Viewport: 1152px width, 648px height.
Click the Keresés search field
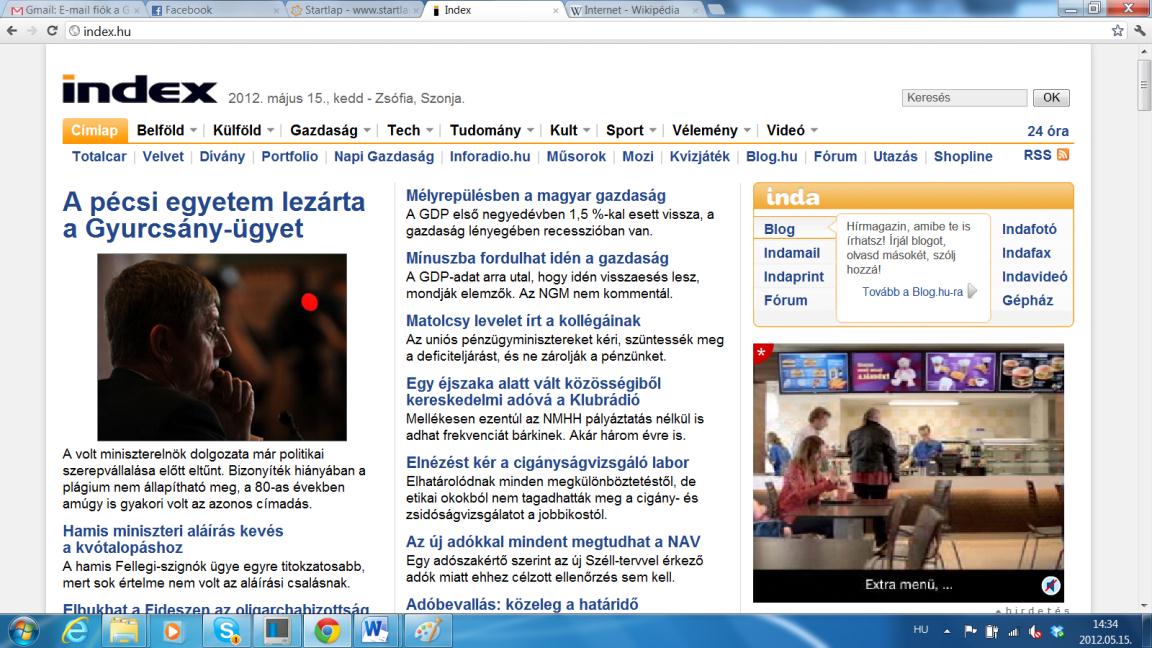pyautogui.click(x=964, y=98)
